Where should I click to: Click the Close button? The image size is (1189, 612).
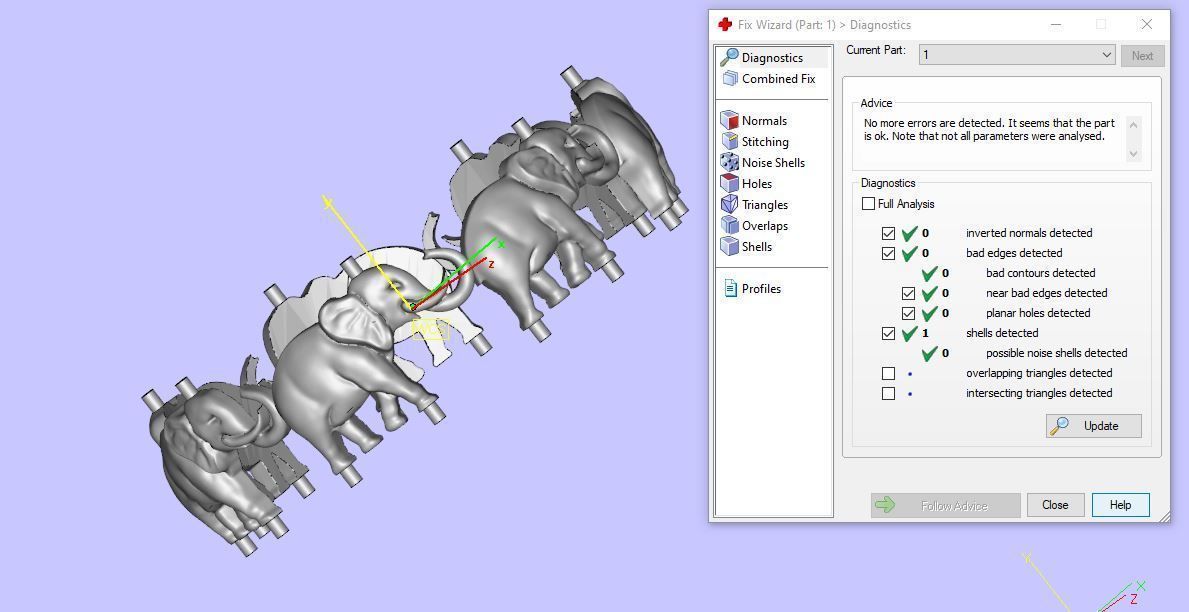pos(1055,505)
